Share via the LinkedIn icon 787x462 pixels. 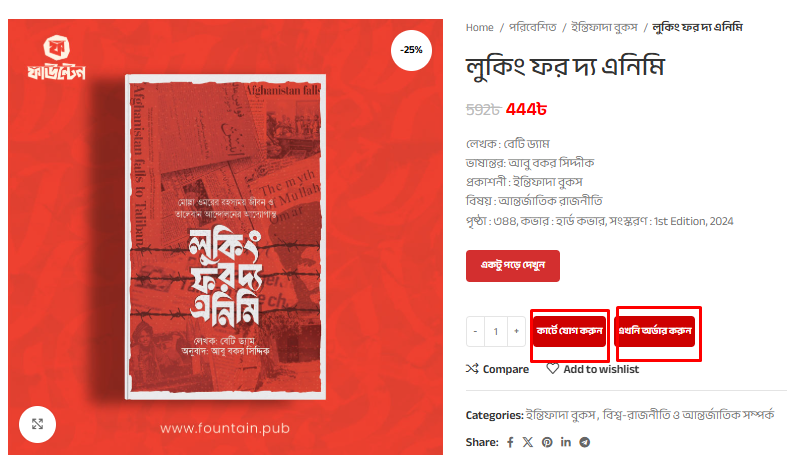[566, 442]
